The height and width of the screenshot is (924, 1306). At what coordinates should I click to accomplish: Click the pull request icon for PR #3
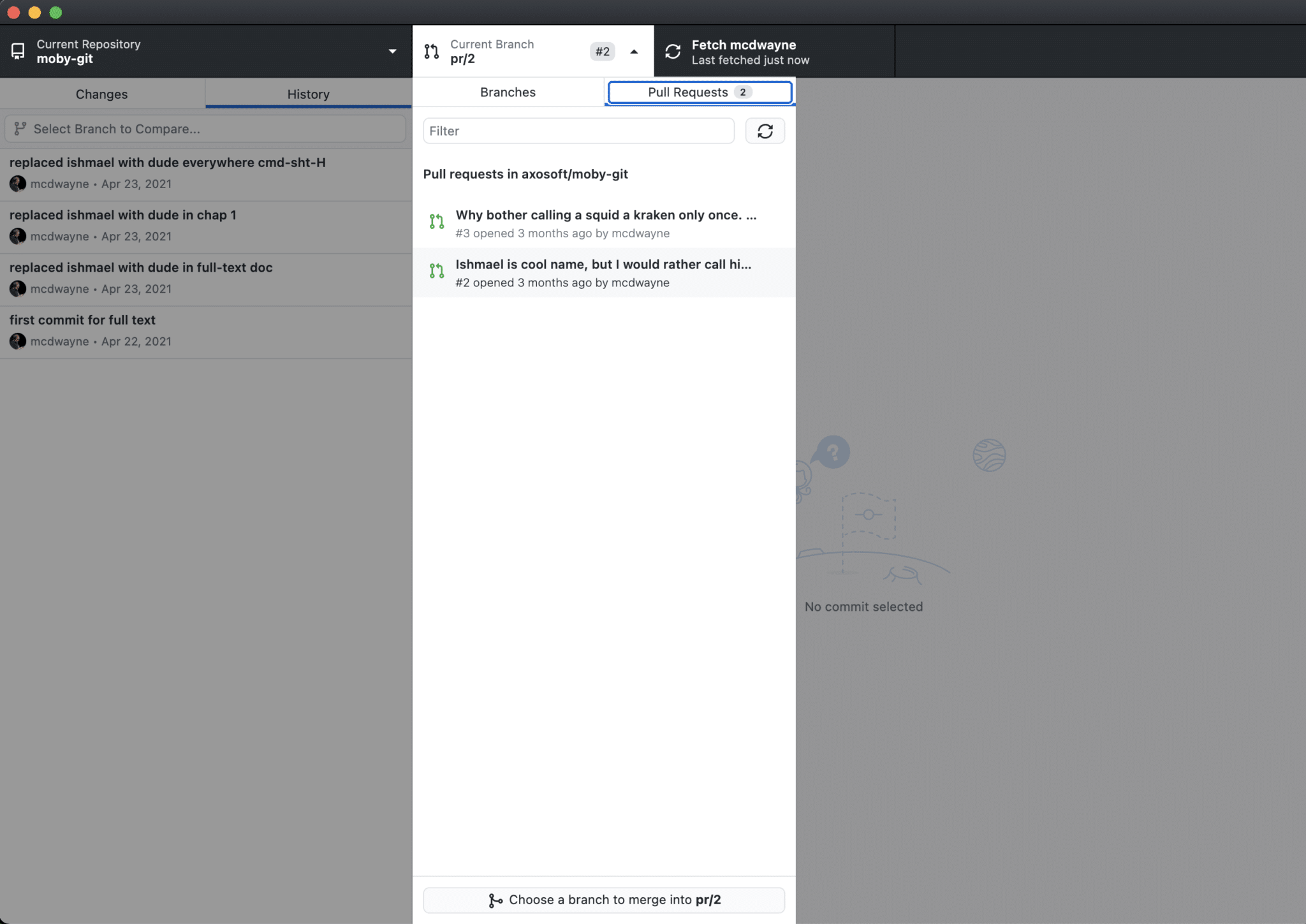coord(437,222)
